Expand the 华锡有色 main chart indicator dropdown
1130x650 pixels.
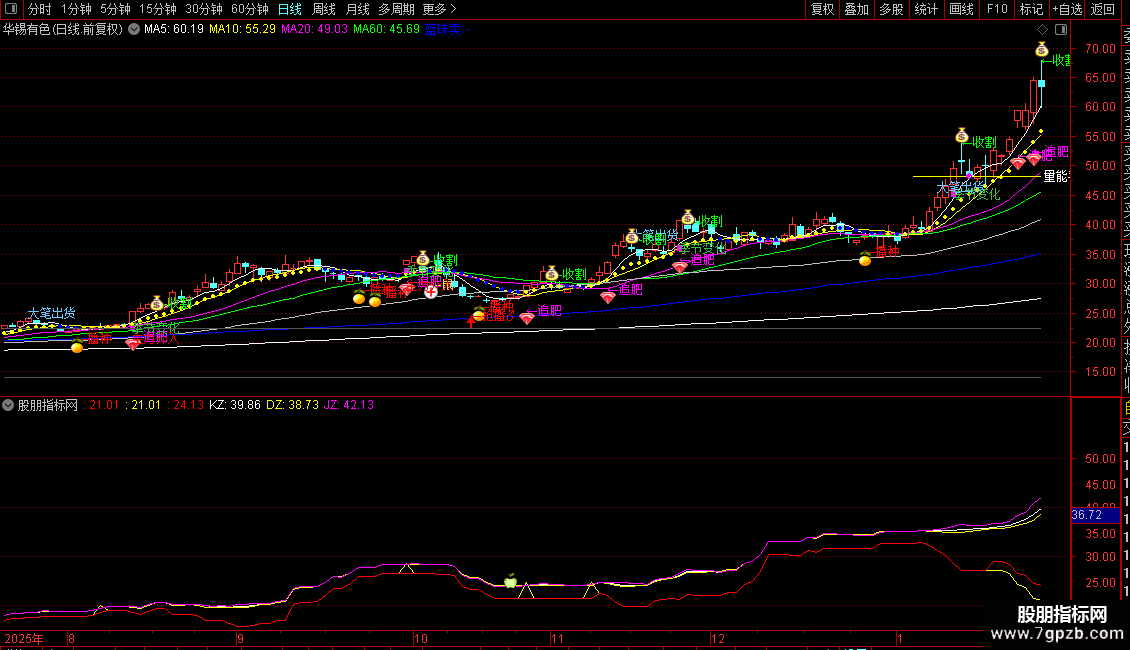coord(134,29)
